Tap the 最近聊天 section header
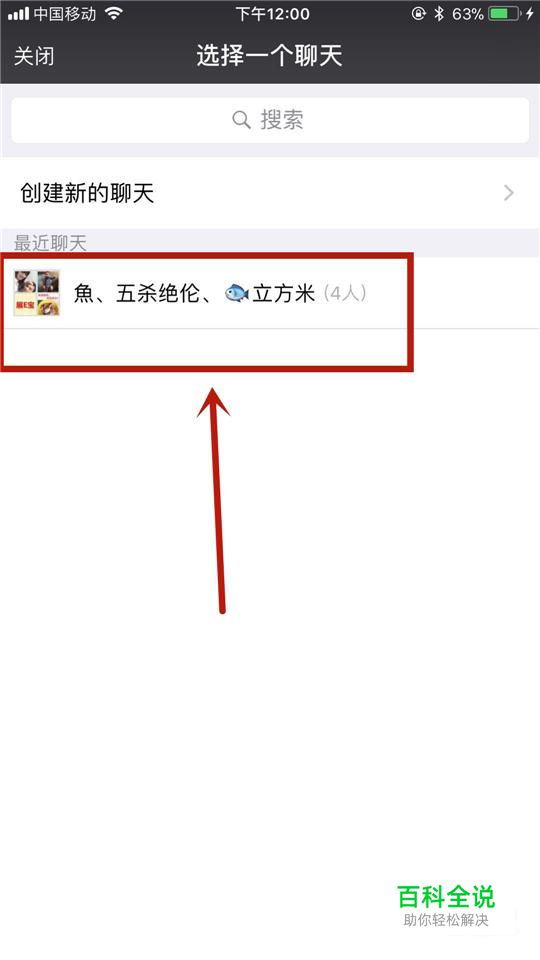The height and width of the screenshot is (960, 540). point(50,243)
